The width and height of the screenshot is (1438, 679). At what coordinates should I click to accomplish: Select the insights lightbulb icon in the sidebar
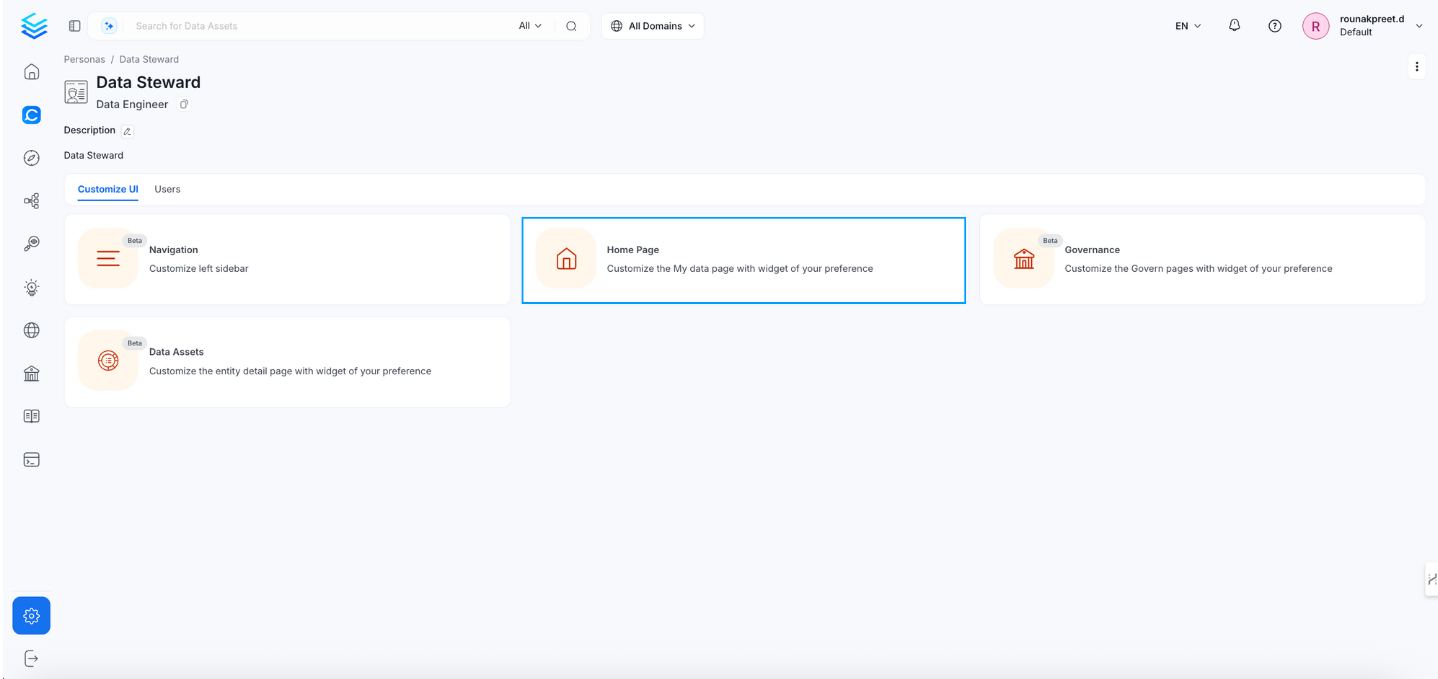pos(31,287)
